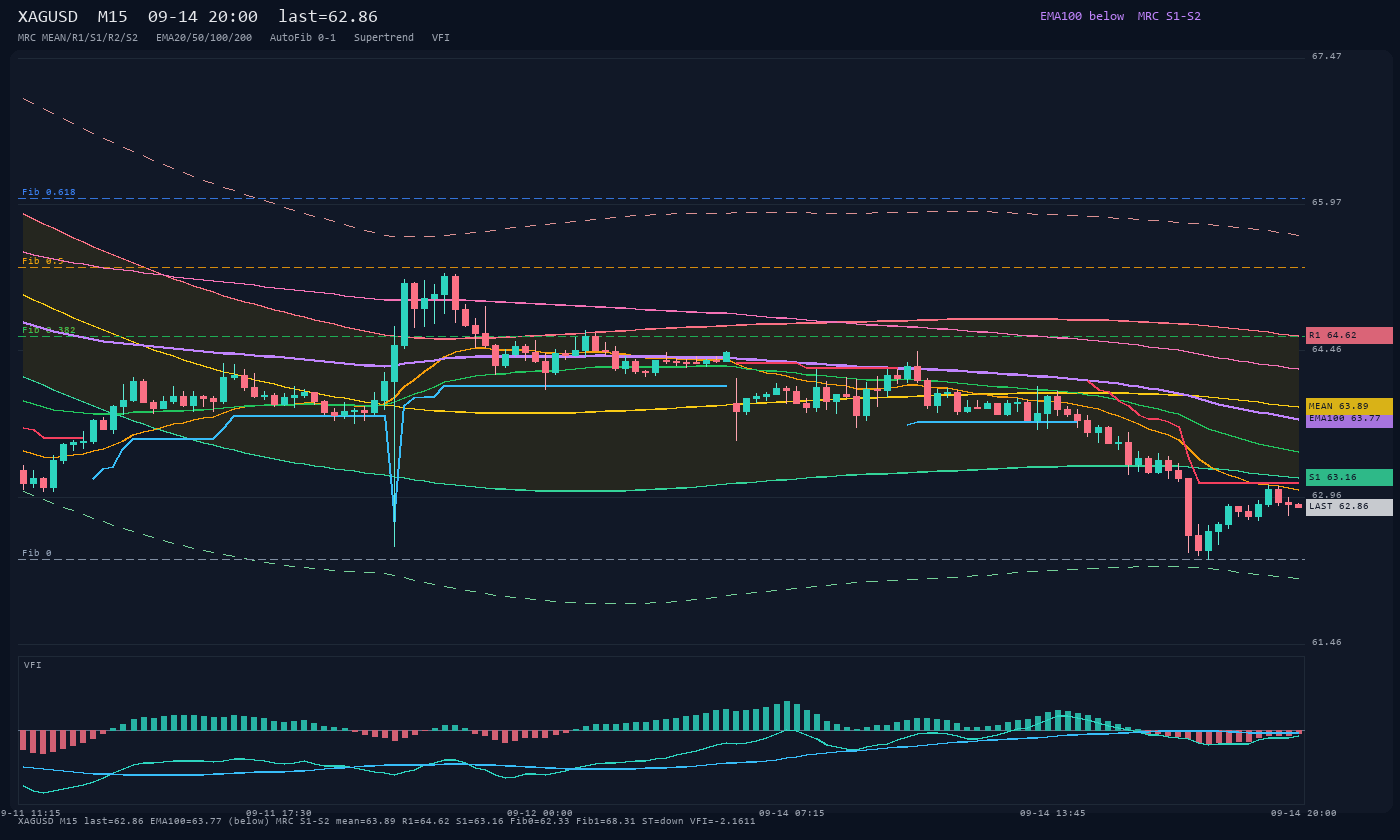Click the purple 'EMA100 below' status text

(x=1082, y=16)
